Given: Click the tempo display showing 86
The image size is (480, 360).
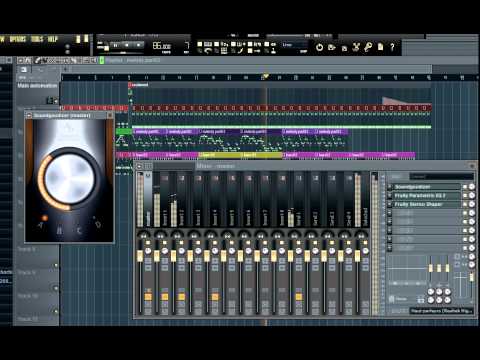Looking at the screenshot, I should [x=162, y=46].
